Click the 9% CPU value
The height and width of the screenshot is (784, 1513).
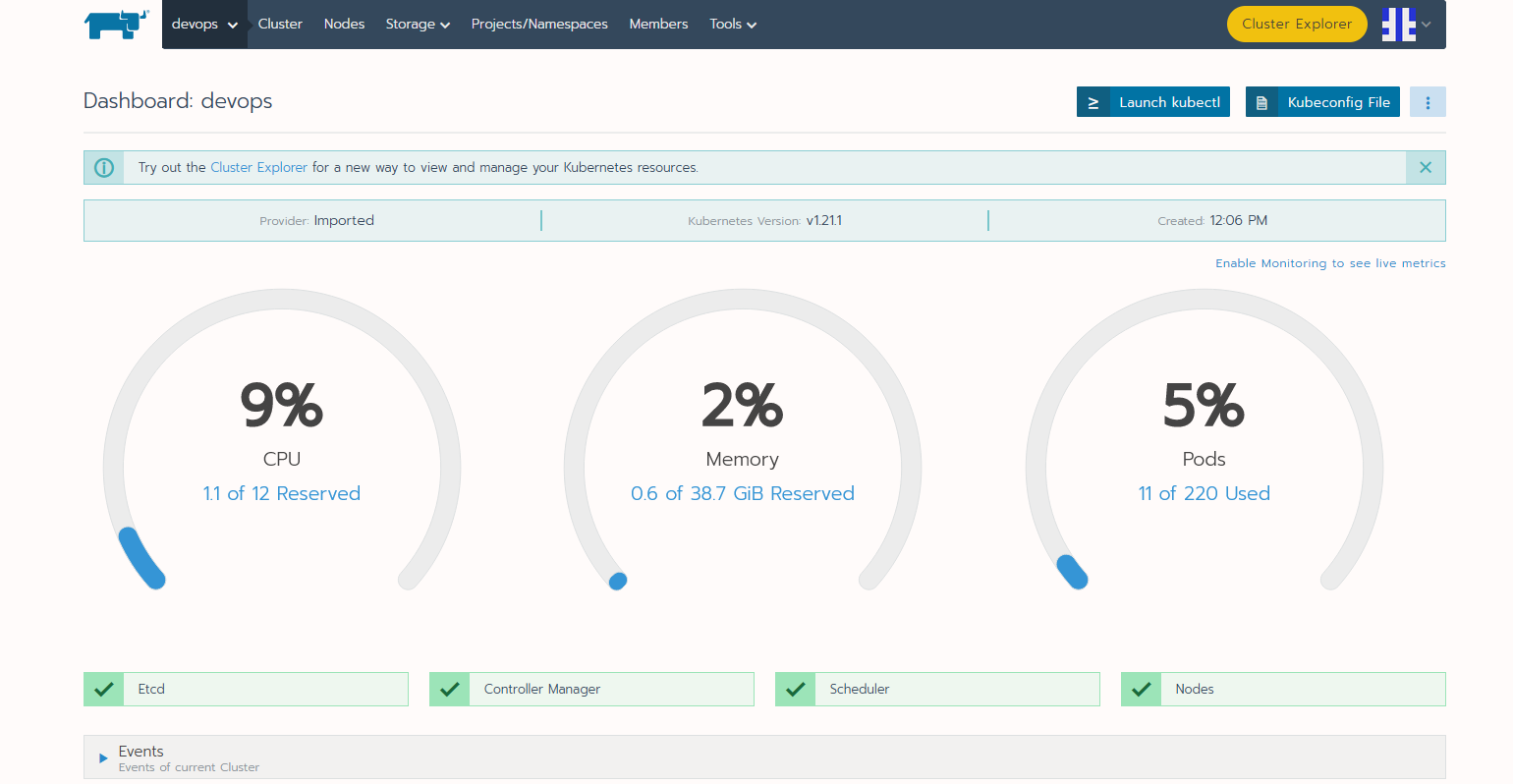click(282, 405)
